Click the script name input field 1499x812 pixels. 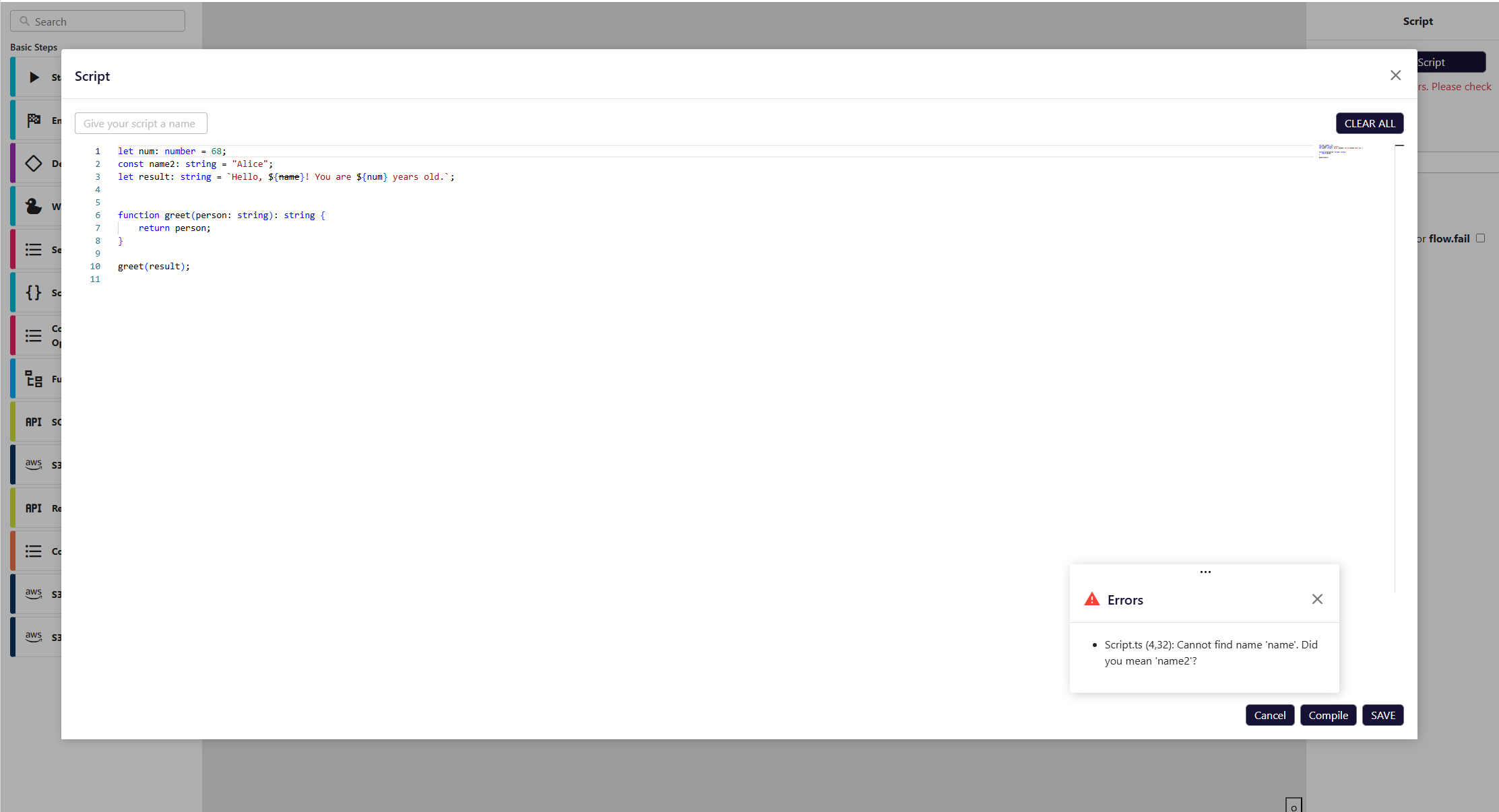[141, 123]
